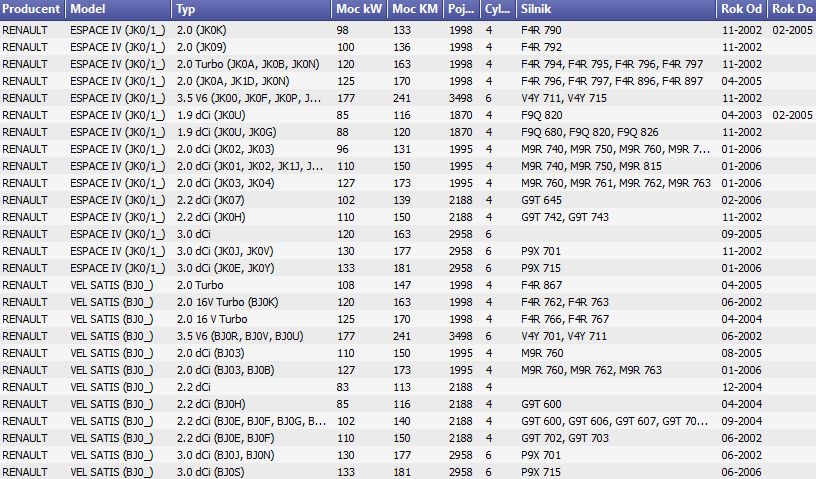Click engine cell V4Y 701, V4Y 711

coord(564,336)
